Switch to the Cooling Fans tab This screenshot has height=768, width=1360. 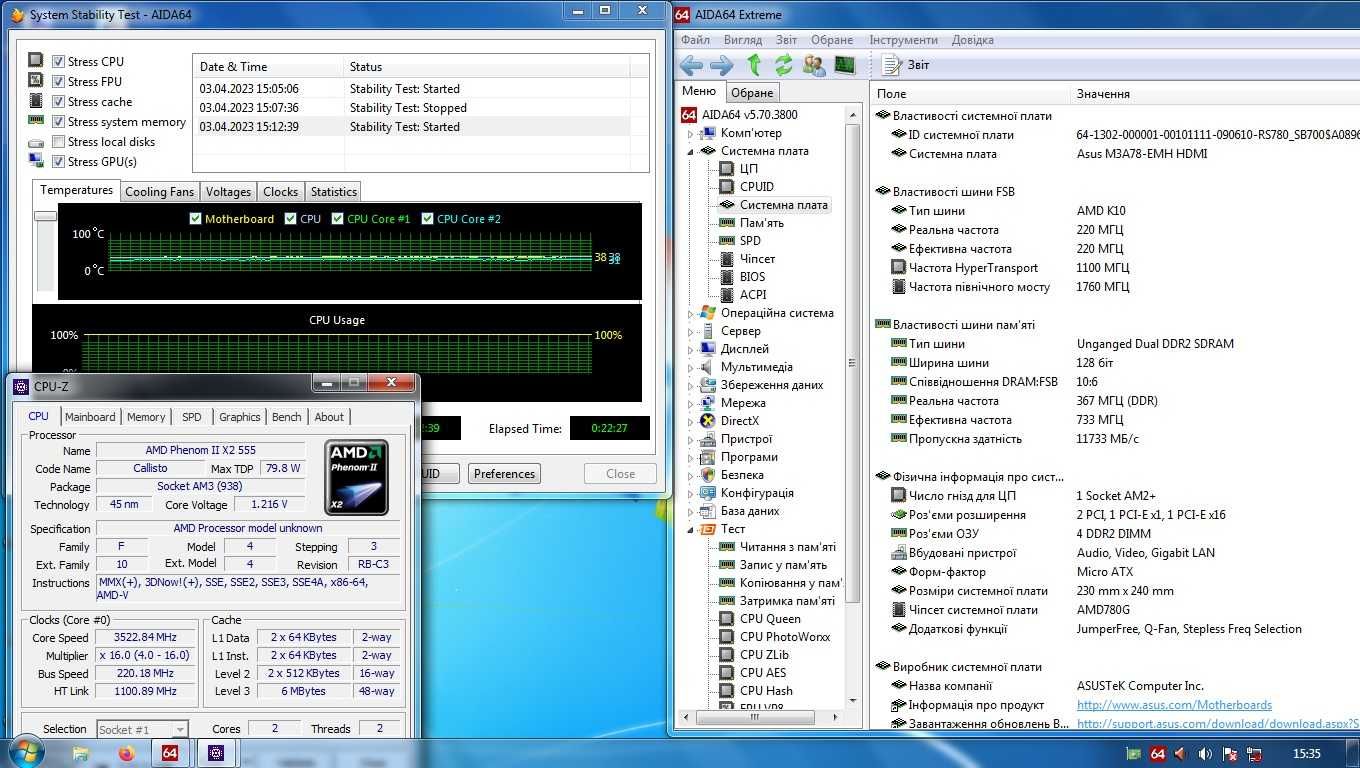pos(160,192)
